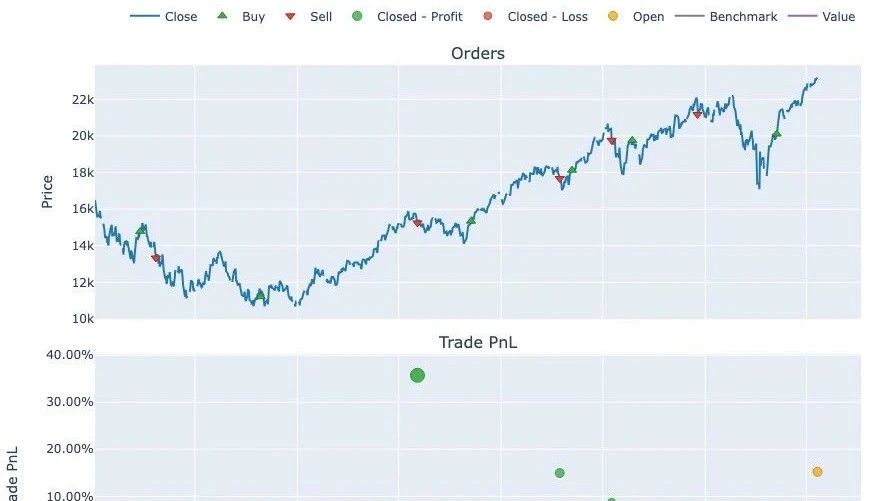Hide the Closed - Profit legend series
The width and height of the screenshot is (891, 501).
357,17
